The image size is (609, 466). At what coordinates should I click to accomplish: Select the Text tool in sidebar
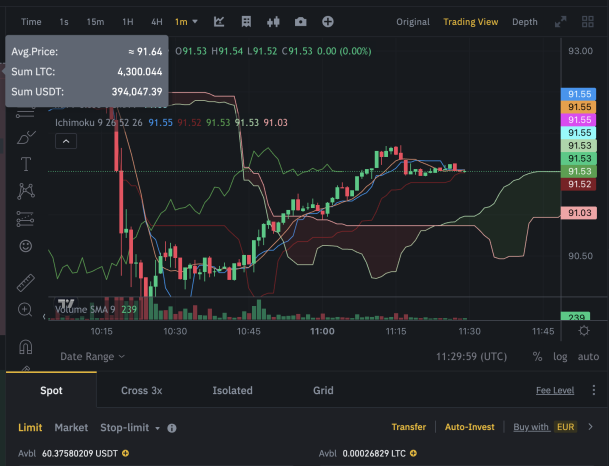[26, 164]
